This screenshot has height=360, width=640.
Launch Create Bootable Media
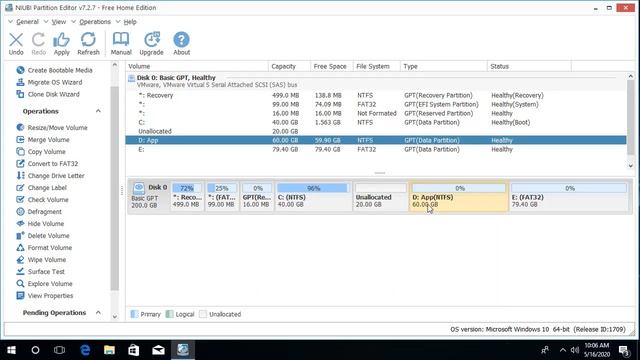[54, 70]
